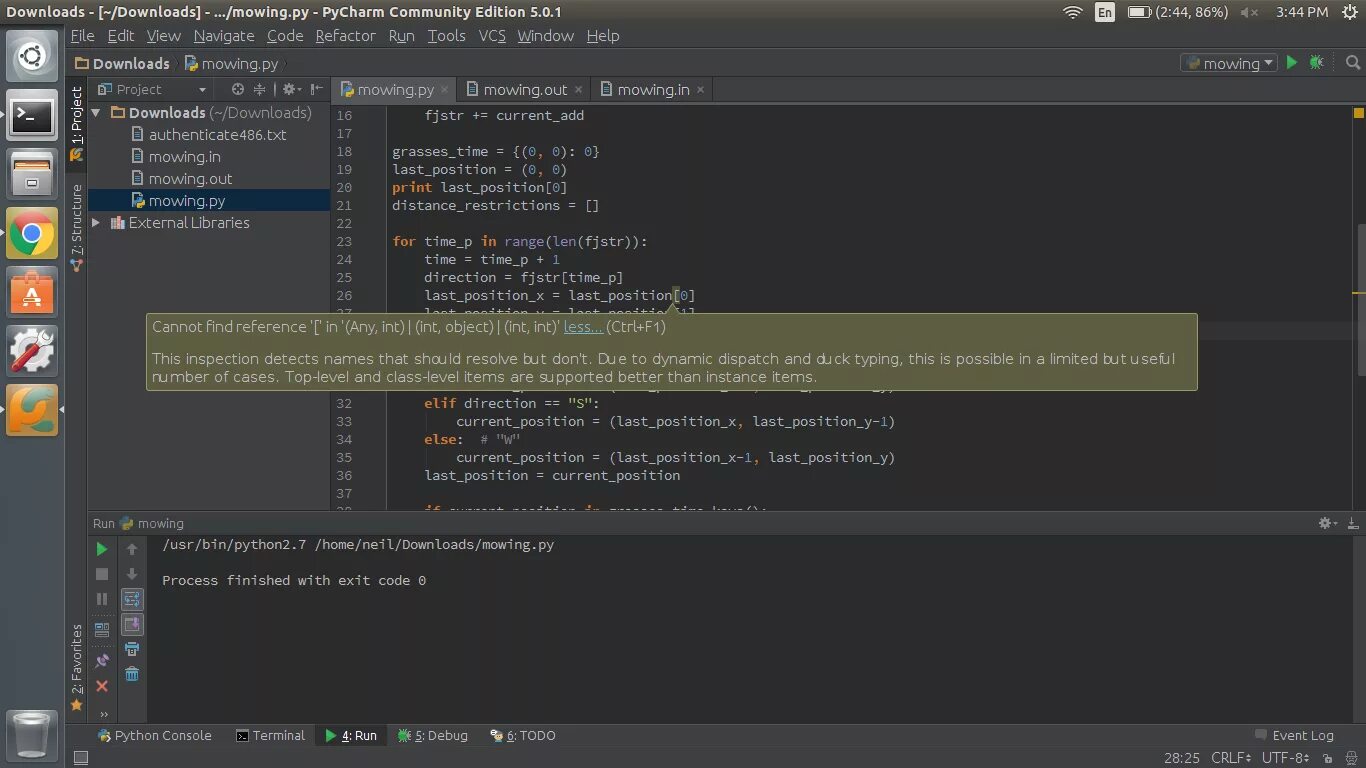Close the Run tab with red X

click(x=101, y=686)
